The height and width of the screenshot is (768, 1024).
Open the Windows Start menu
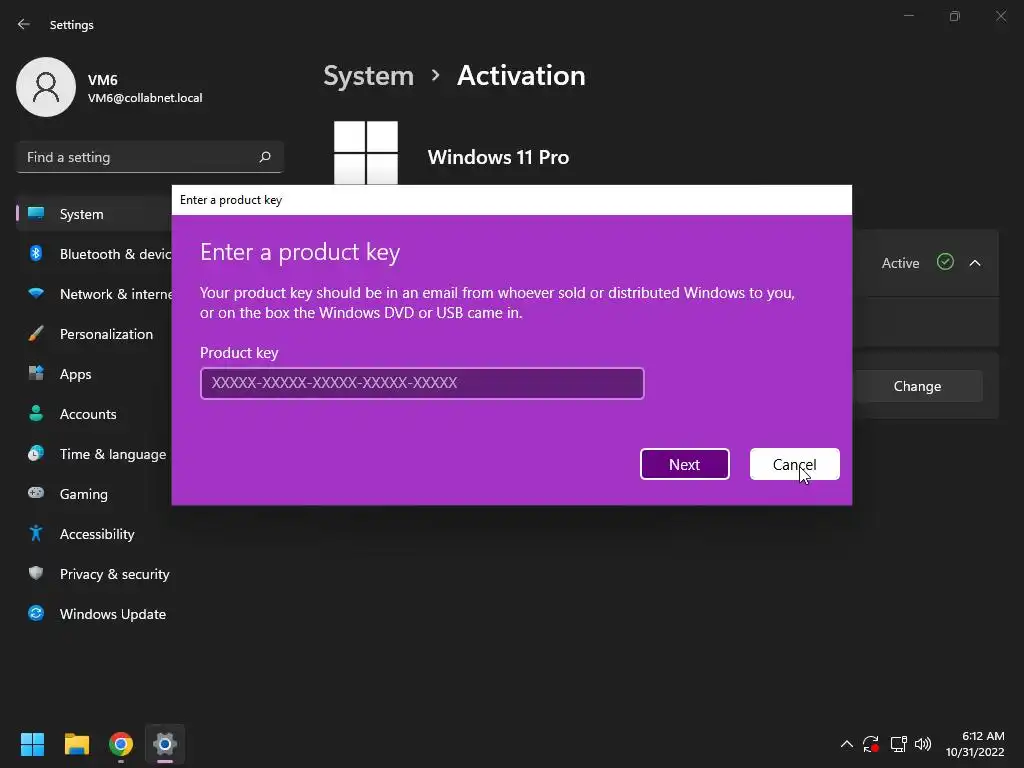click(32, 744)
